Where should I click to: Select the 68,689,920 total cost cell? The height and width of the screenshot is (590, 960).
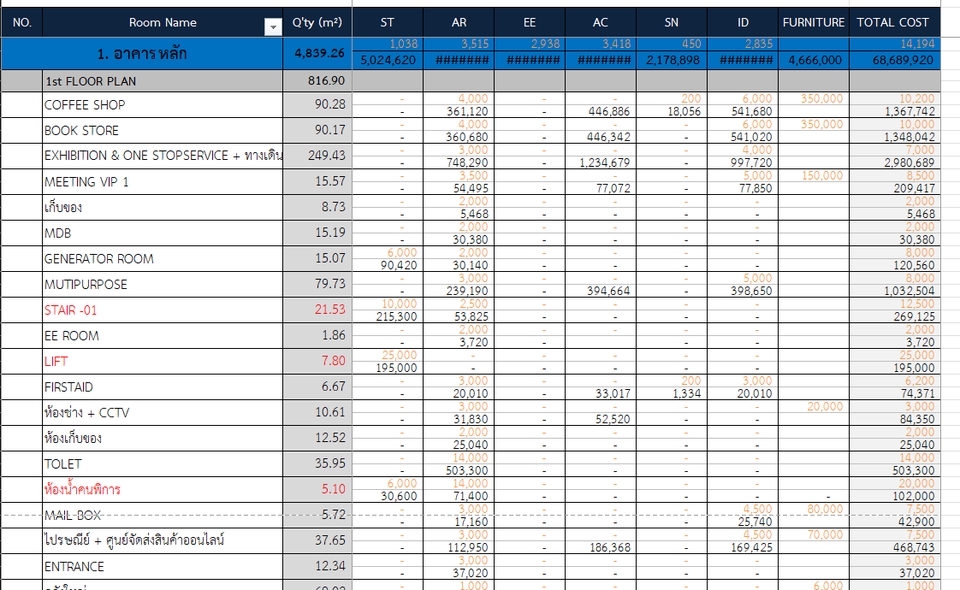[893, 60]
